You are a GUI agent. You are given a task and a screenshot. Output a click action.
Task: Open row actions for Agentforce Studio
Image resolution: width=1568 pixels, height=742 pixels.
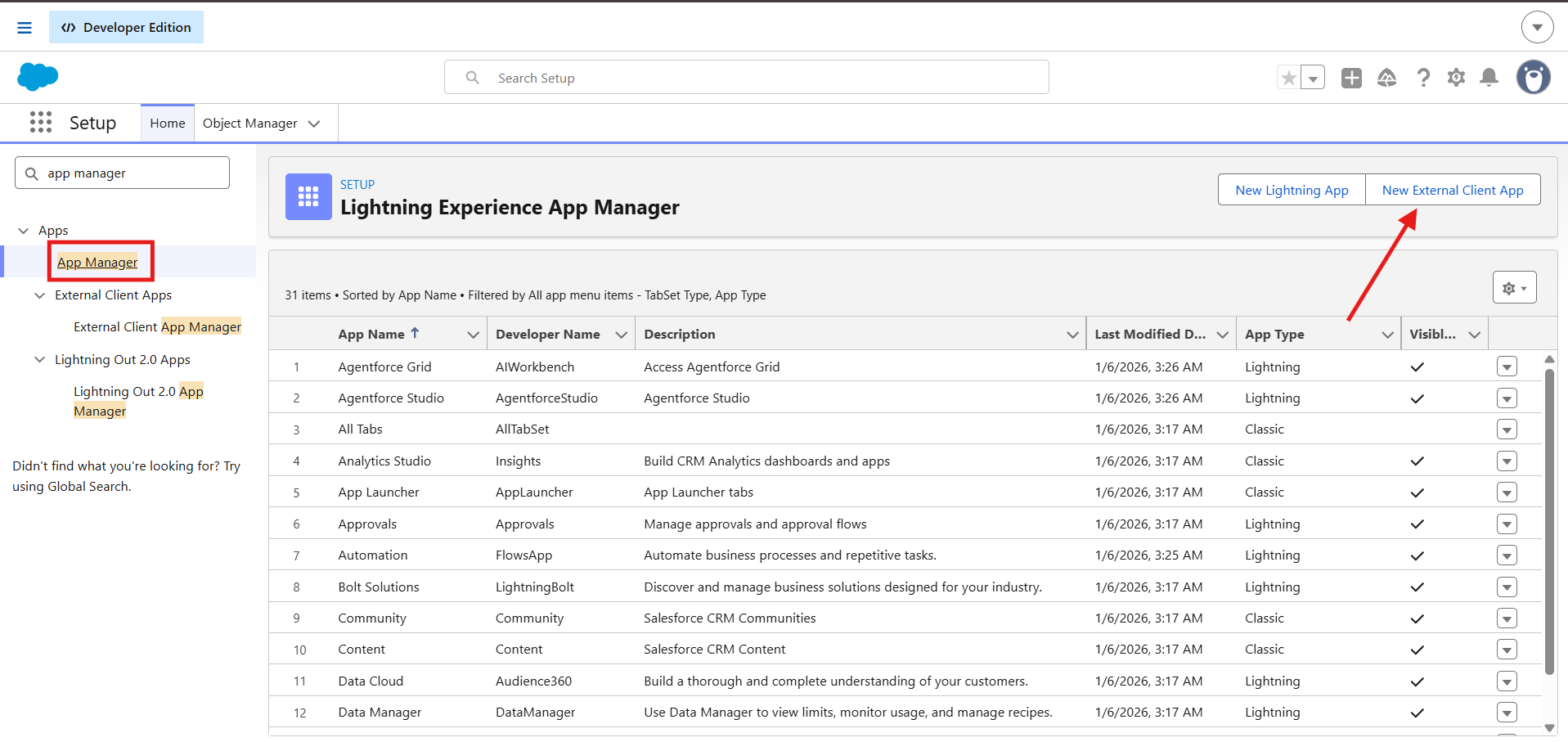1507,398
